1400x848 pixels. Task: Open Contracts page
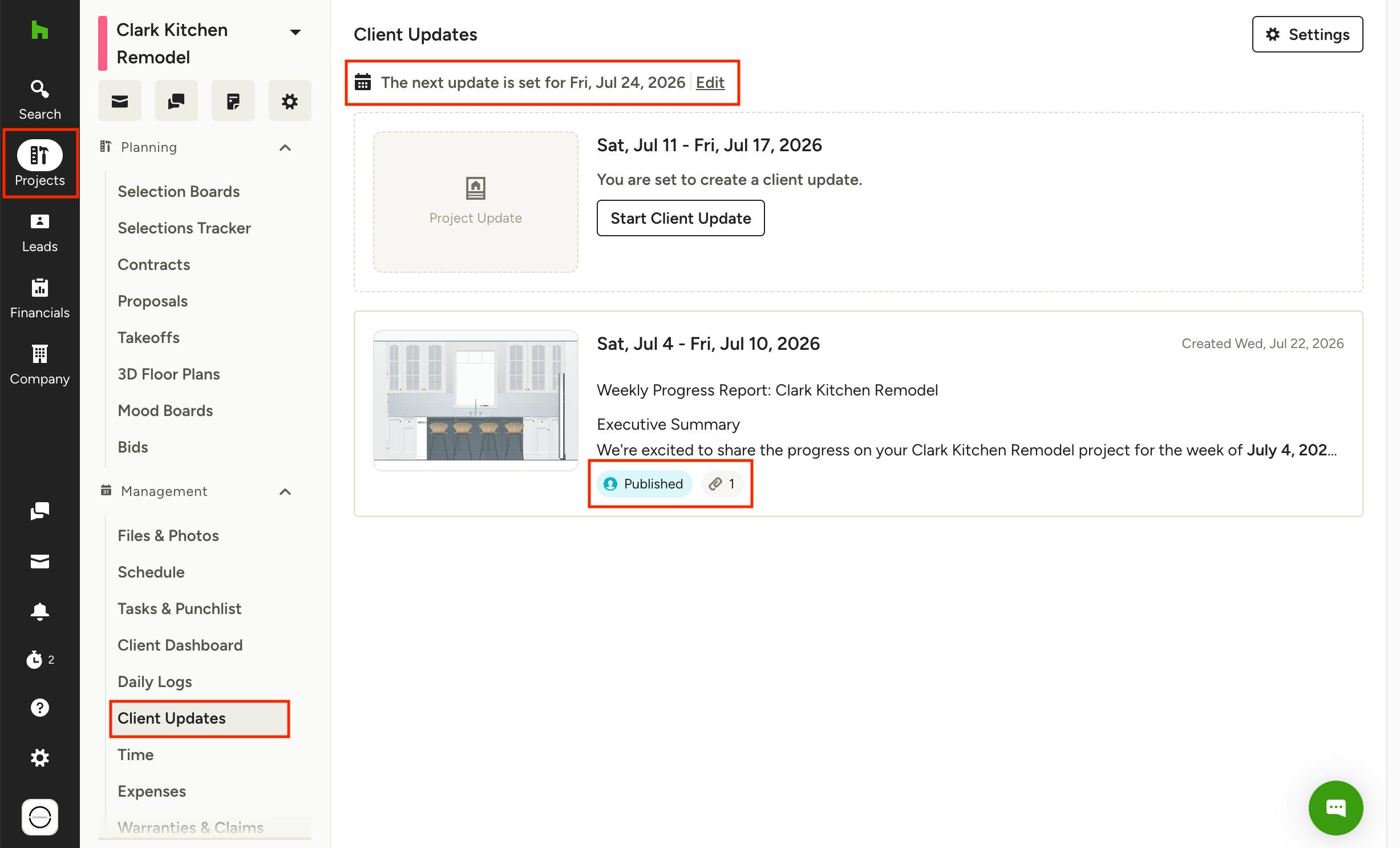pos(153,265)
